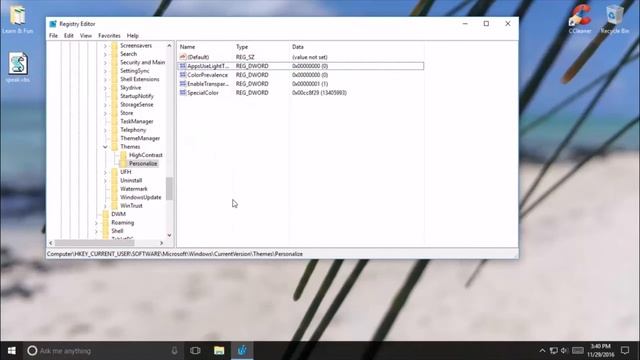
Task: Collapse the Themes key
Action: [105, 147]
